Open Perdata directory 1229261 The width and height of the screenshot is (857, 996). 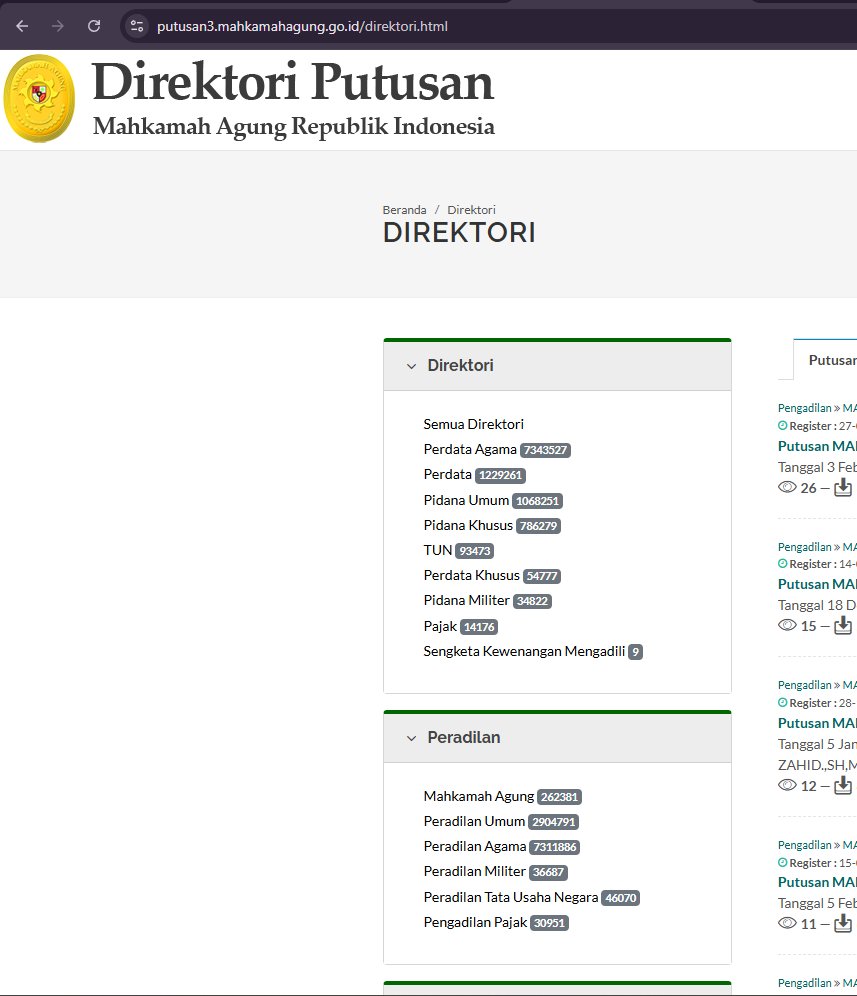tap(448, 474)
